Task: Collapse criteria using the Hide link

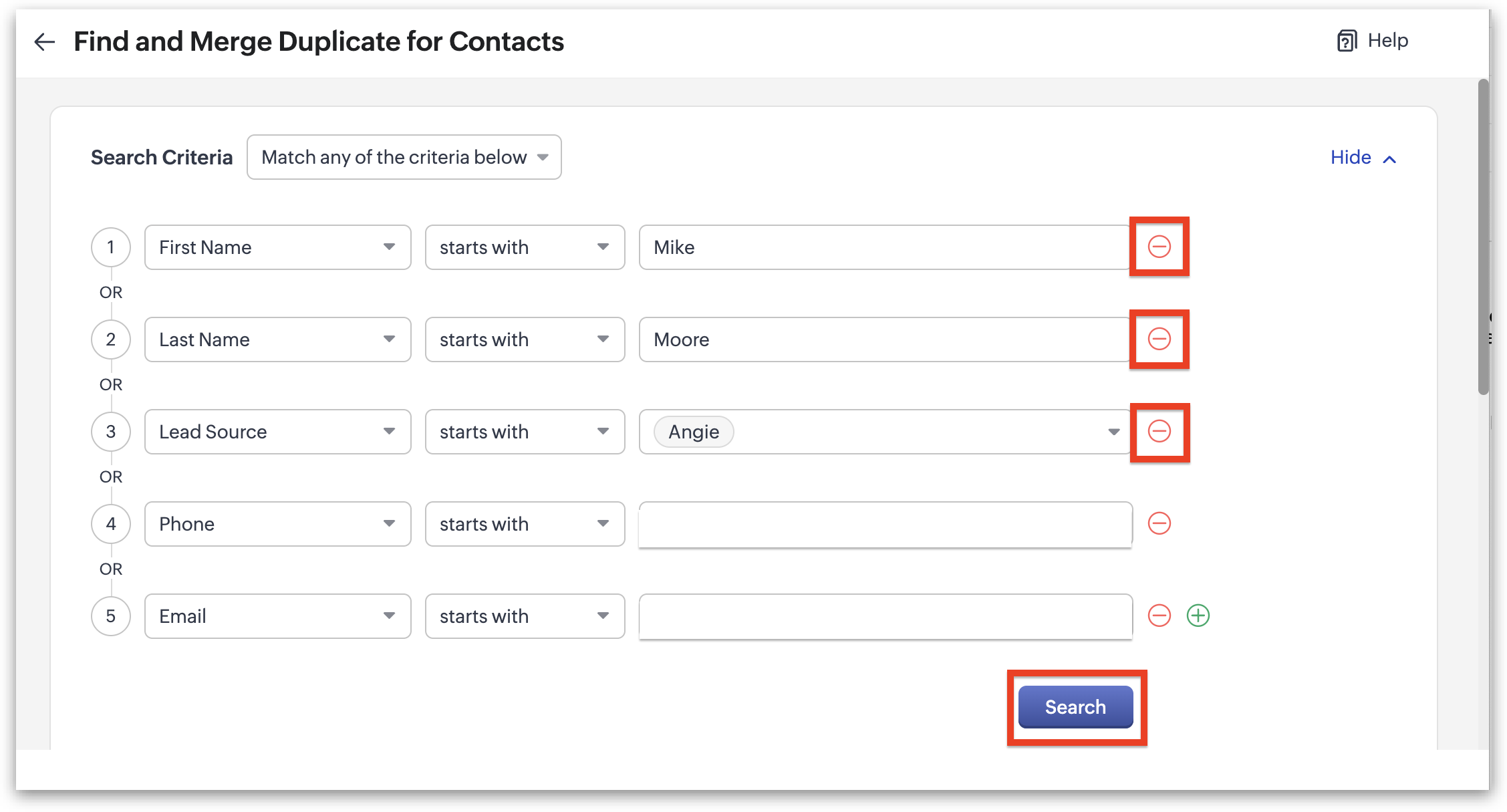Action: (x=1363, y=158)
